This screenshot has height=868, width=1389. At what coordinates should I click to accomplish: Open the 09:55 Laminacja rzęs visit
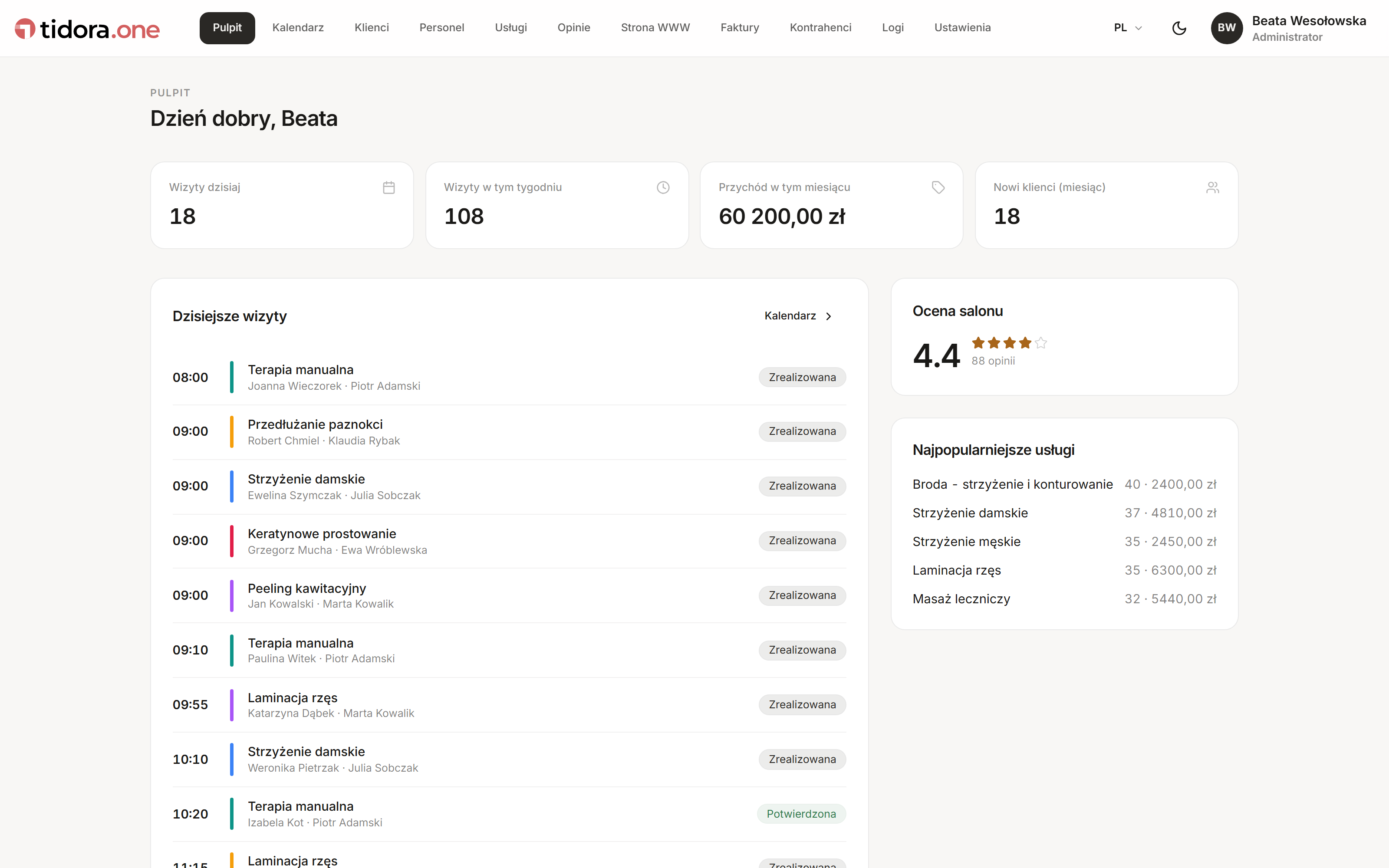pyautogui.click(x=509, y=705)
